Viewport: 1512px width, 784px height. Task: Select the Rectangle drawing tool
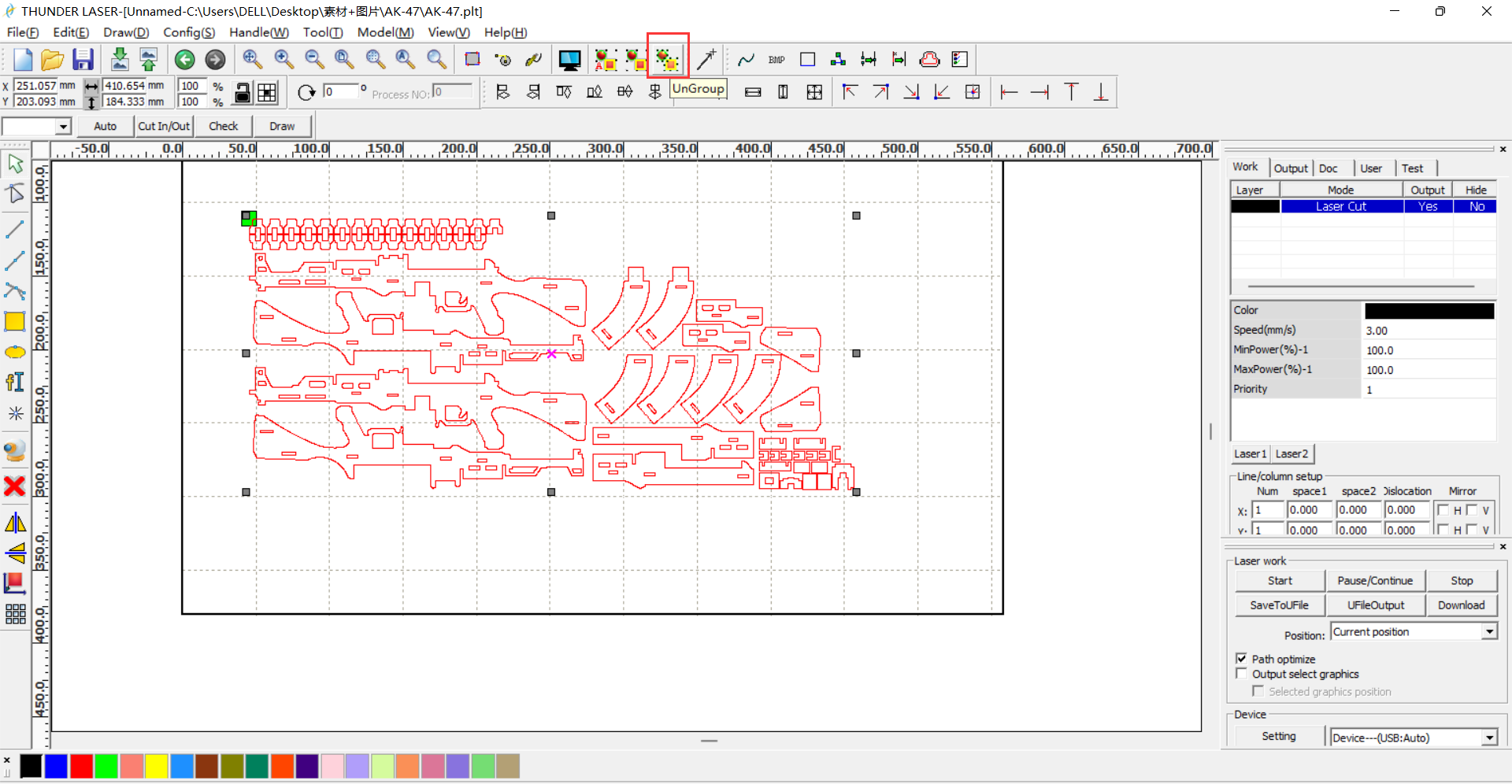15,321
